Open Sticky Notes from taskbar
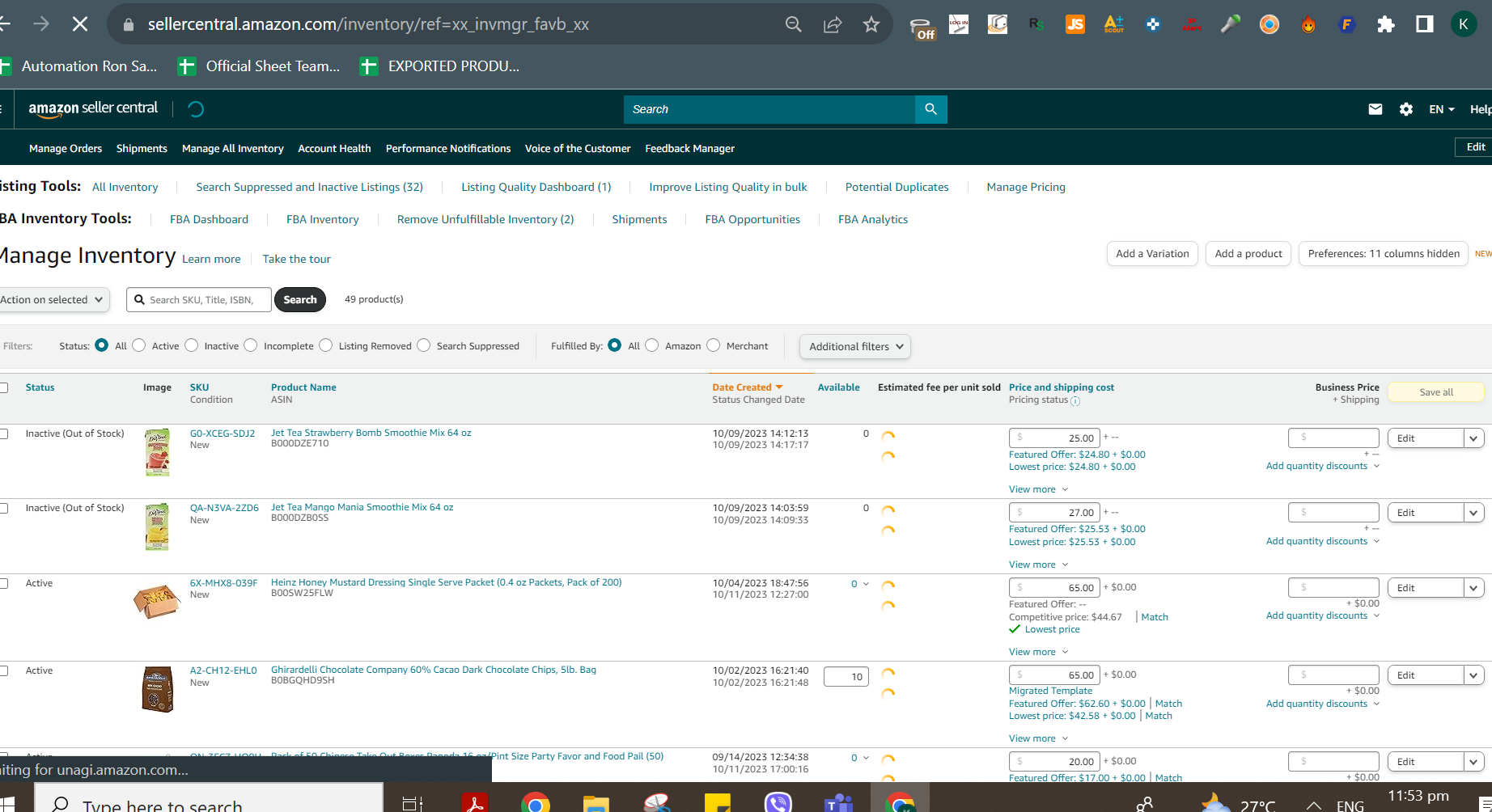The image size is (1492, 812). click(x=717, y=803)
